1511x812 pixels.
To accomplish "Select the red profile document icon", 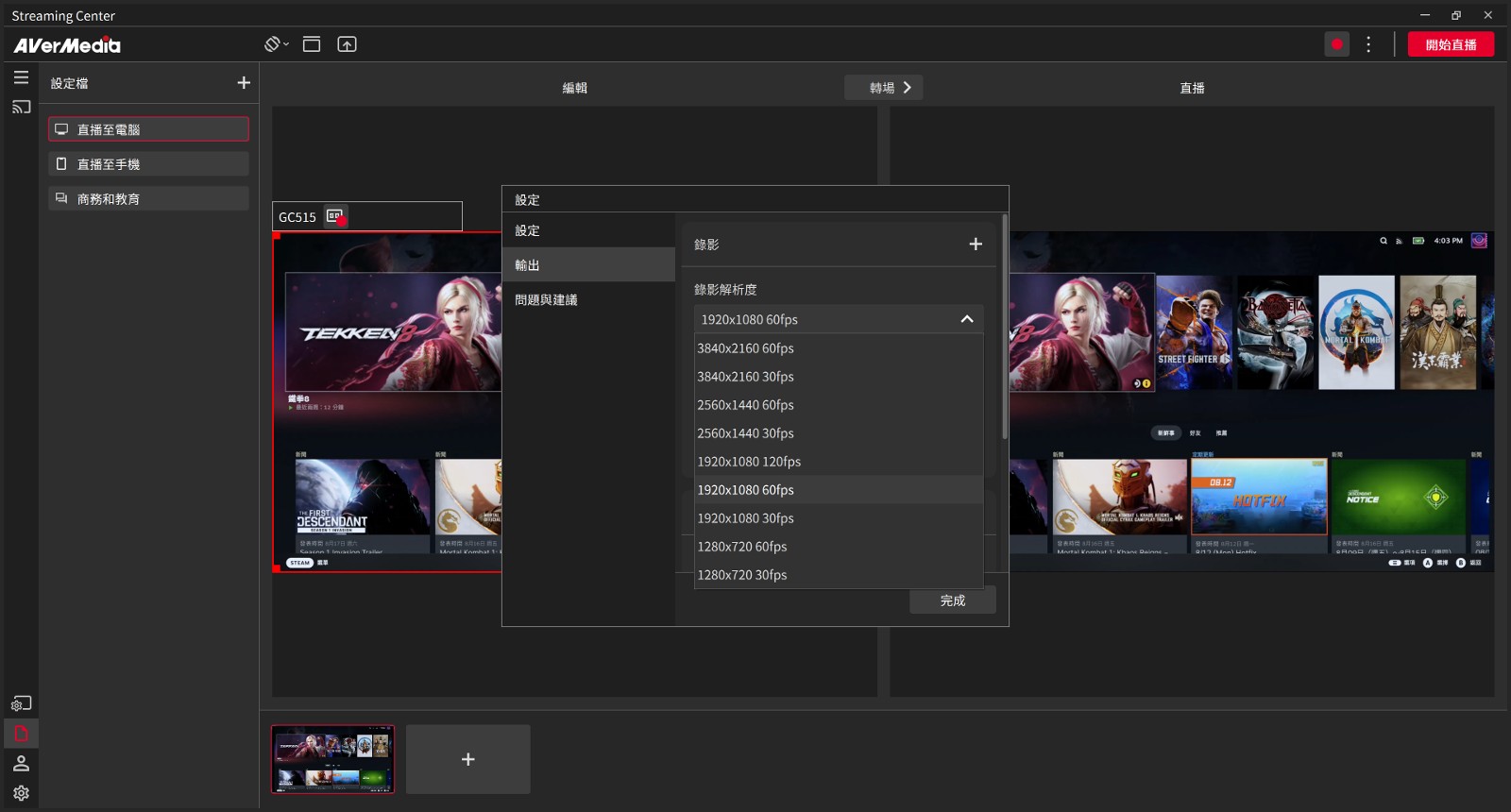I will (21, 734).
